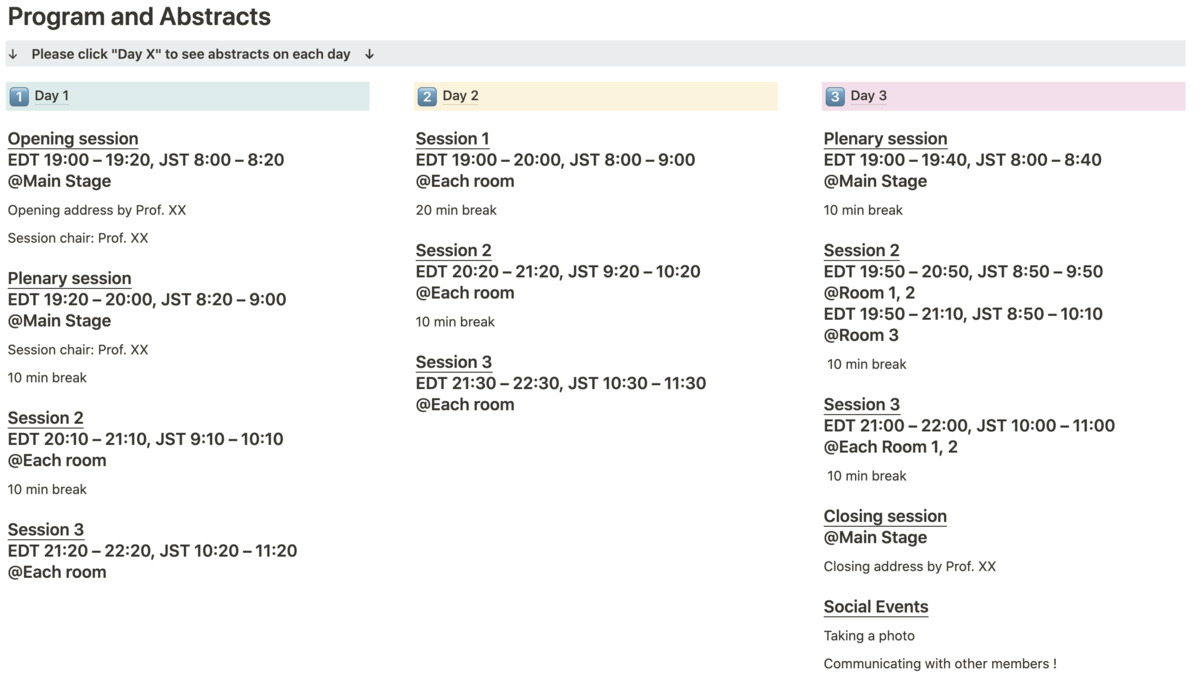Click the number 3 emoji icon beside Day 3

pyautogui.click(x=834, y=96)
